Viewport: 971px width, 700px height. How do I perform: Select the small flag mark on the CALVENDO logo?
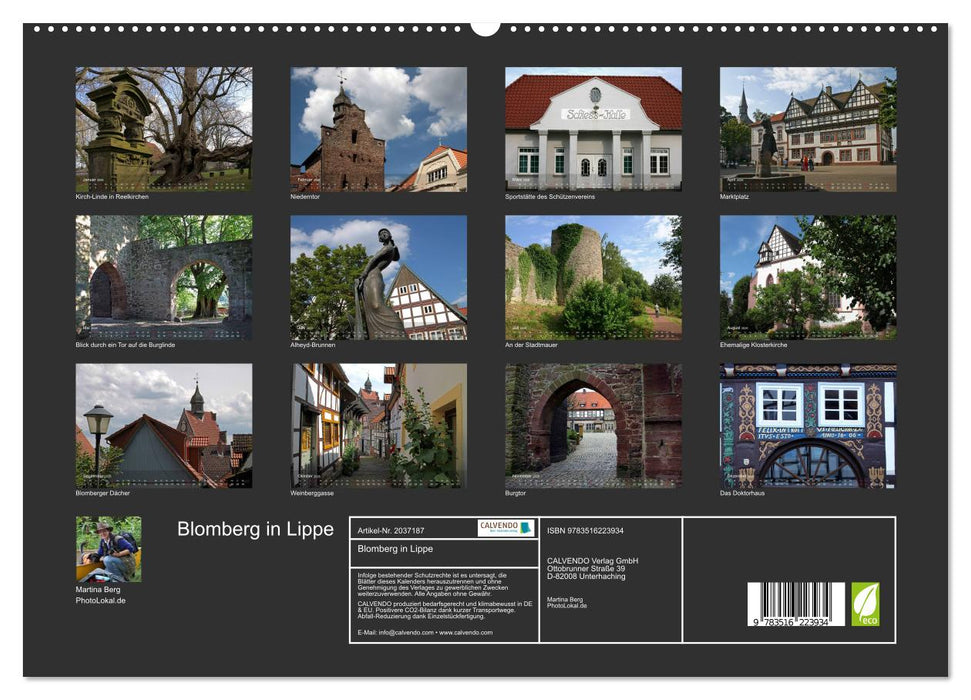tap(525, 528)
